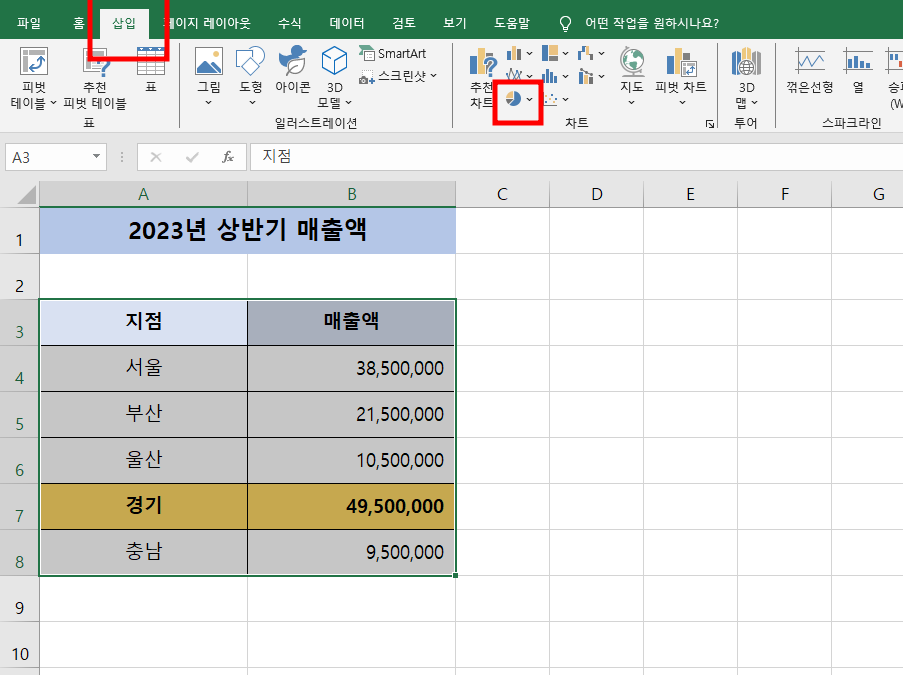Insert a 3D model (3D 모델)

point(335,78)
